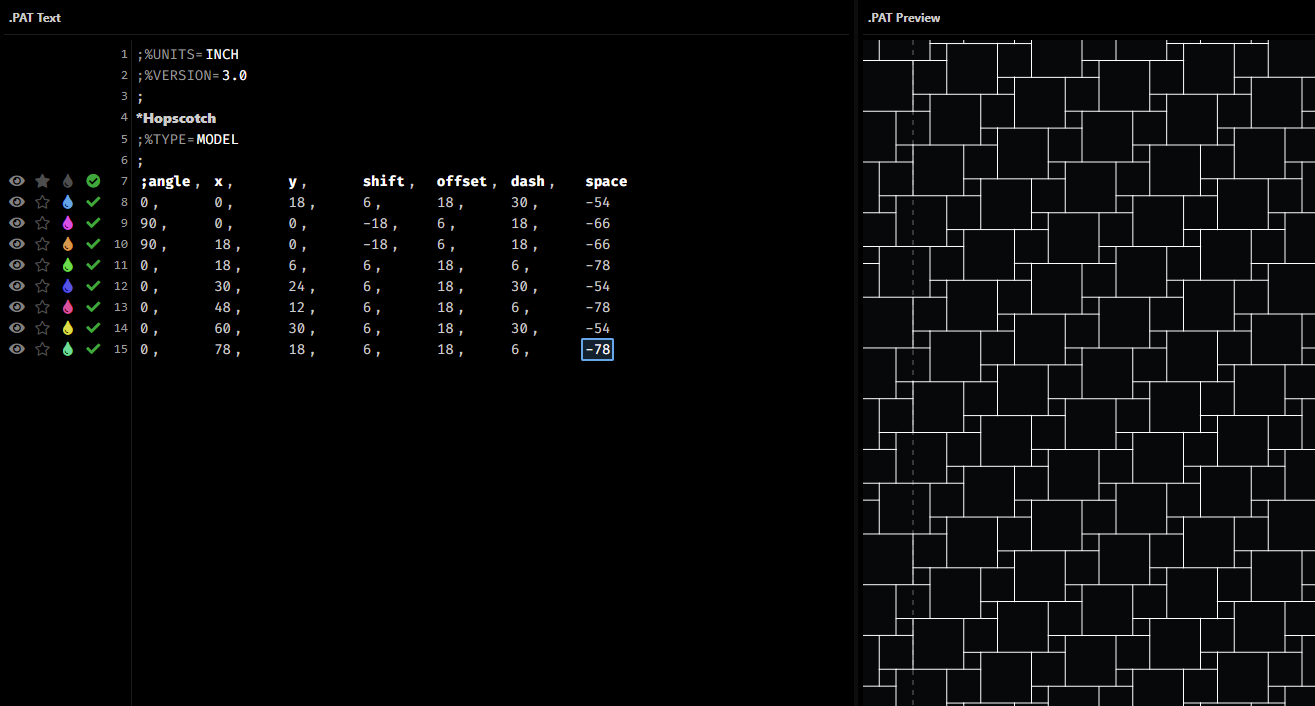Image resolution: width=1315 pixels, height=706 pixels.
Task: Click the orange droplet icon on line 10
Action: (x=67, y=244)
